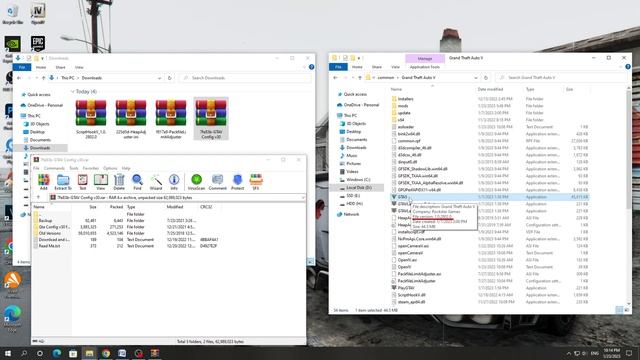
Task: Click the Info icon in WinRAR
Action: point(174,182)
